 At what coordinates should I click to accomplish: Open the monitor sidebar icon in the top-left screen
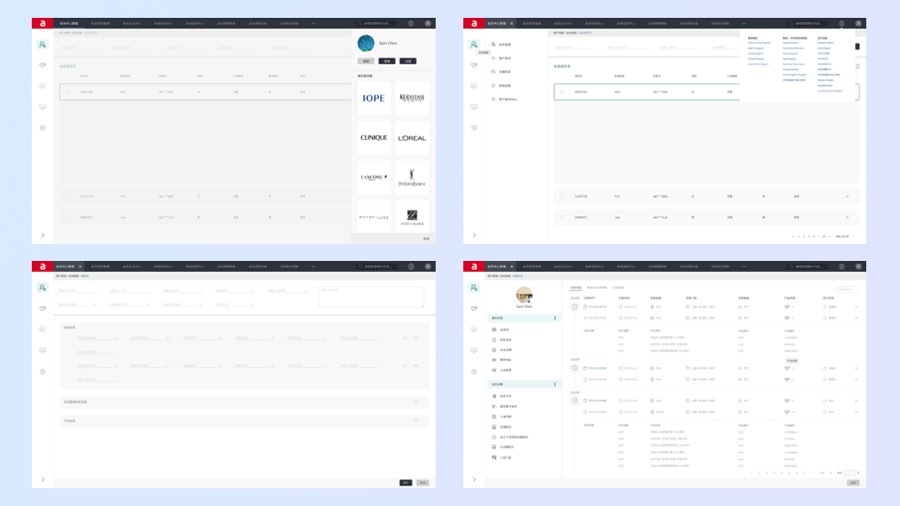42,107
